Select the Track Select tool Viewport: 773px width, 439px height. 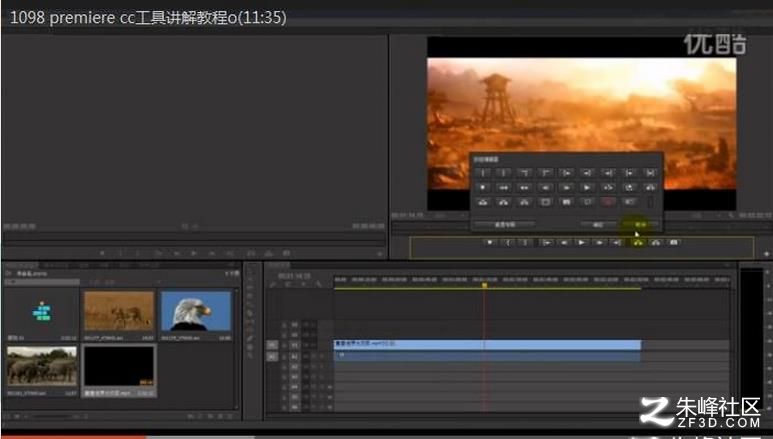[x=250, y=279]
